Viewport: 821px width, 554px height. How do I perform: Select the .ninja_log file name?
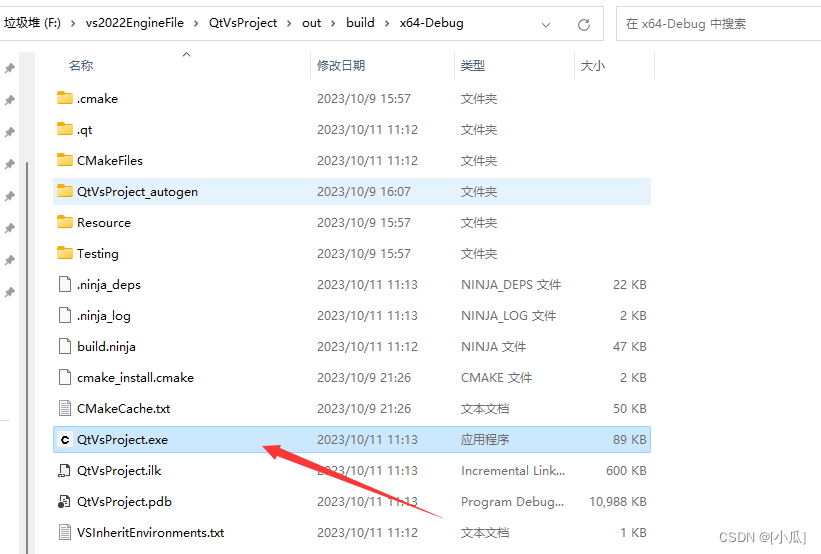point(104,316)
